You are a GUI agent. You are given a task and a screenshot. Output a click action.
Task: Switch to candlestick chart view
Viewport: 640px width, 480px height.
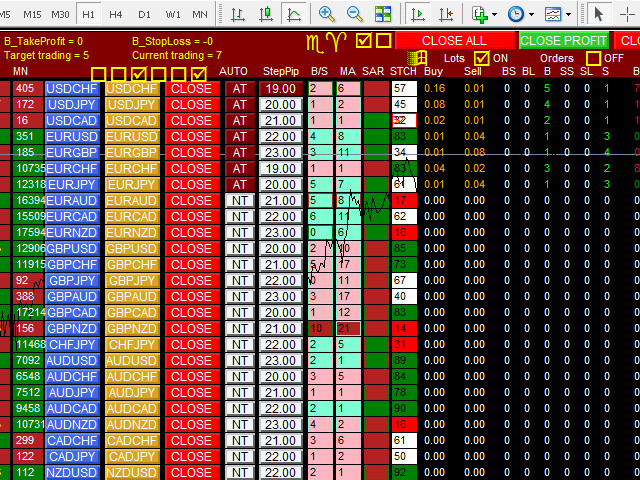[265, 14]
